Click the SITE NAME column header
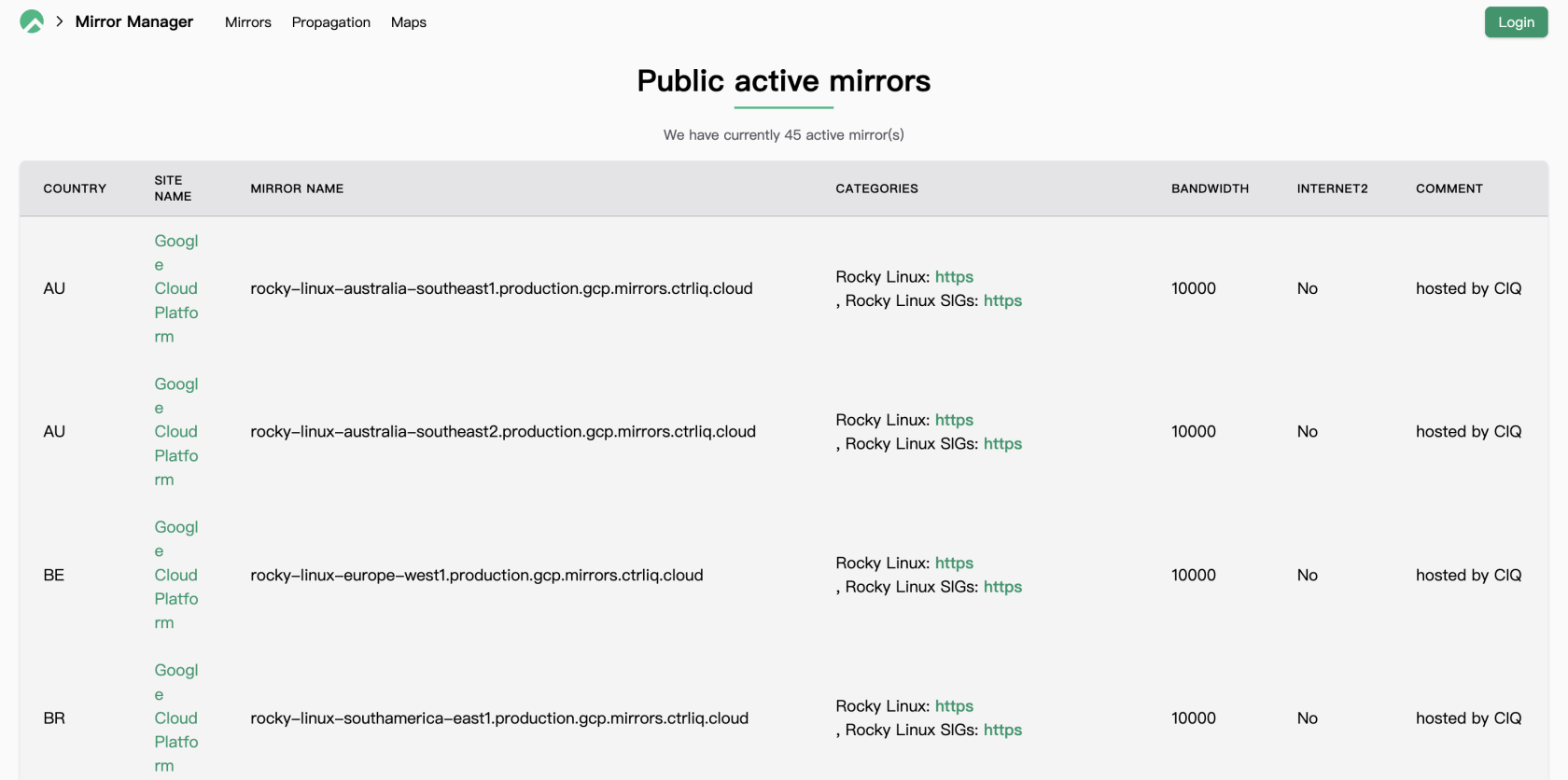 [173, 188]
